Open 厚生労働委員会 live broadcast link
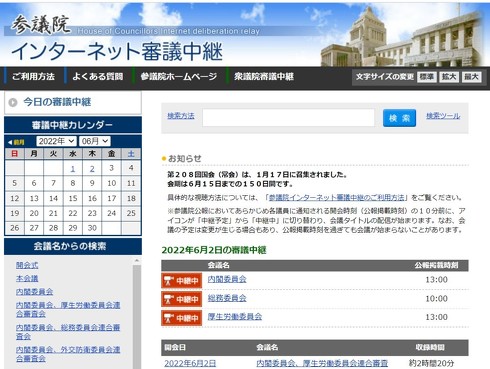The width and height of the screenshot is (490, 369). click(235, 317)
